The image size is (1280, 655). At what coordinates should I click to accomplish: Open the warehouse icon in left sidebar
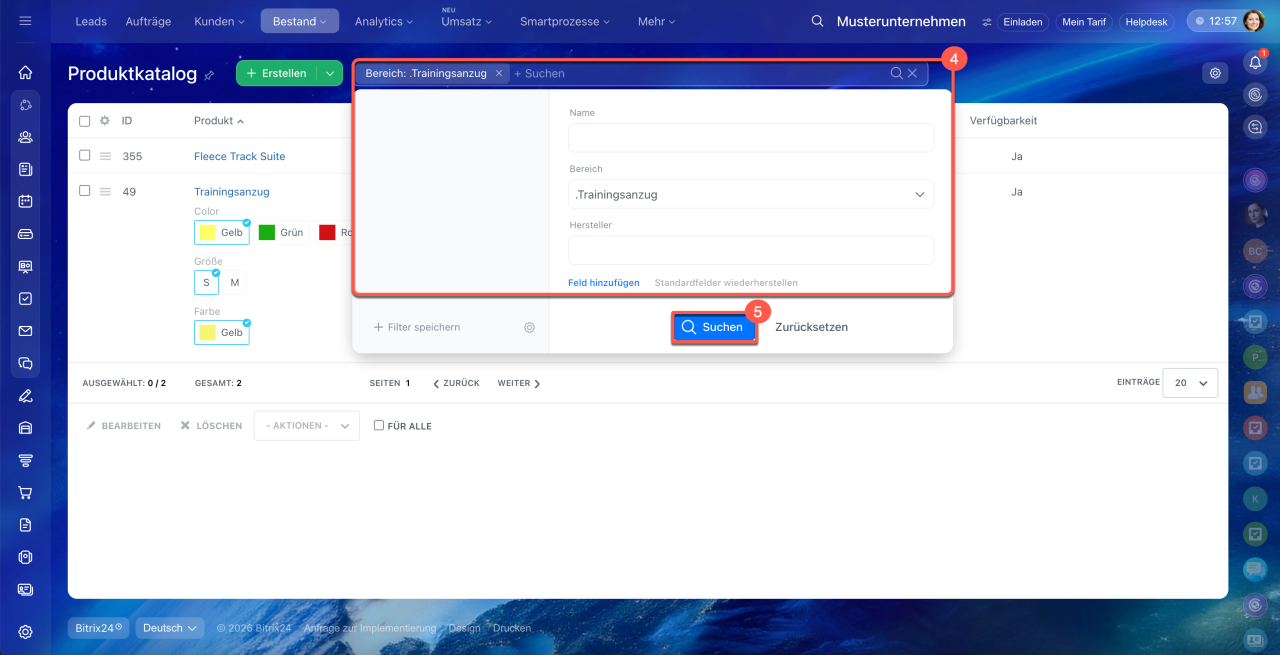[26, 428]
